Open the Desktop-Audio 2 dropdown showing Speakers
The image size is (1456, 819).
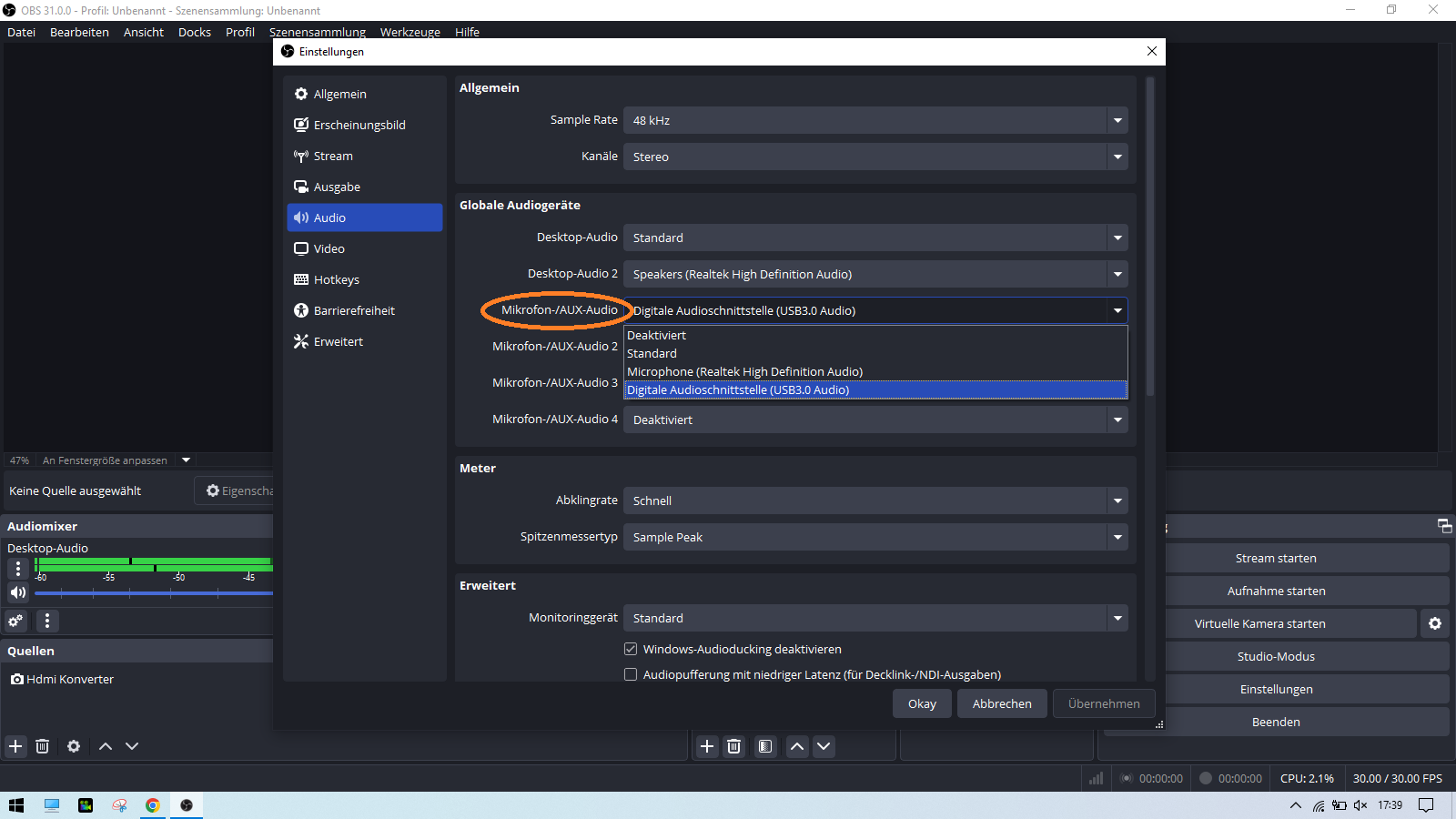pos(875,274)
